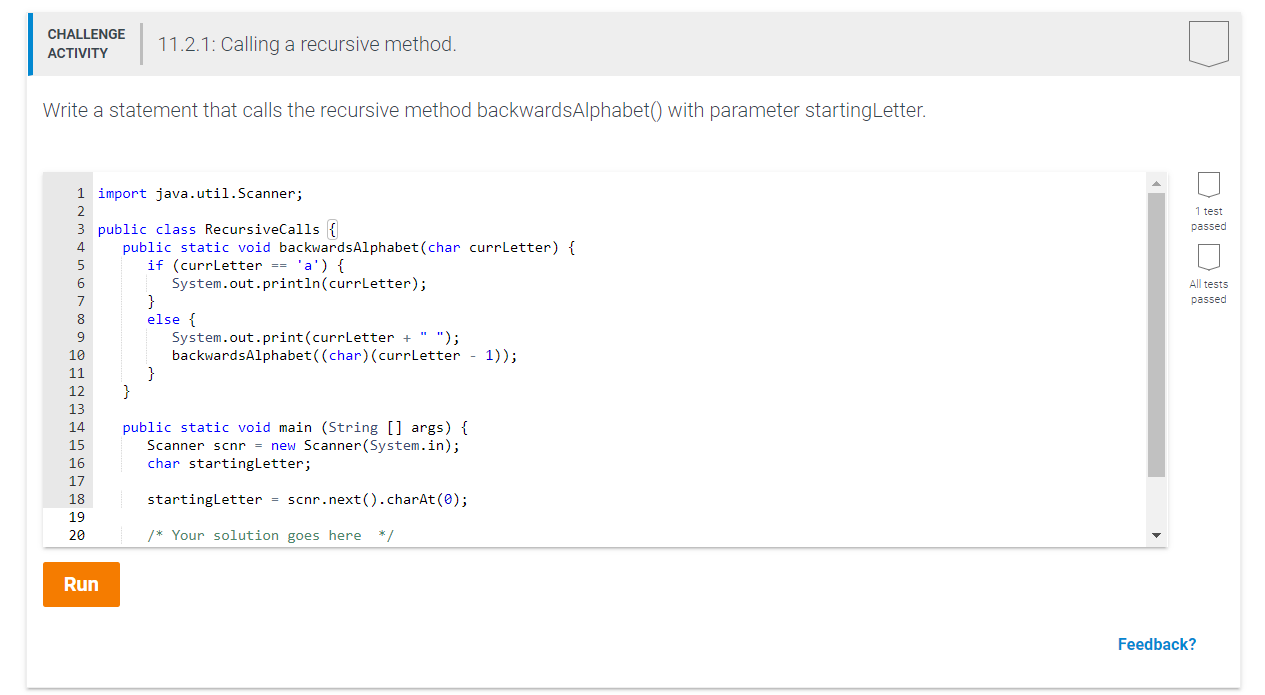
Task: Click line number 20 in the gutter
Action: 78,535
